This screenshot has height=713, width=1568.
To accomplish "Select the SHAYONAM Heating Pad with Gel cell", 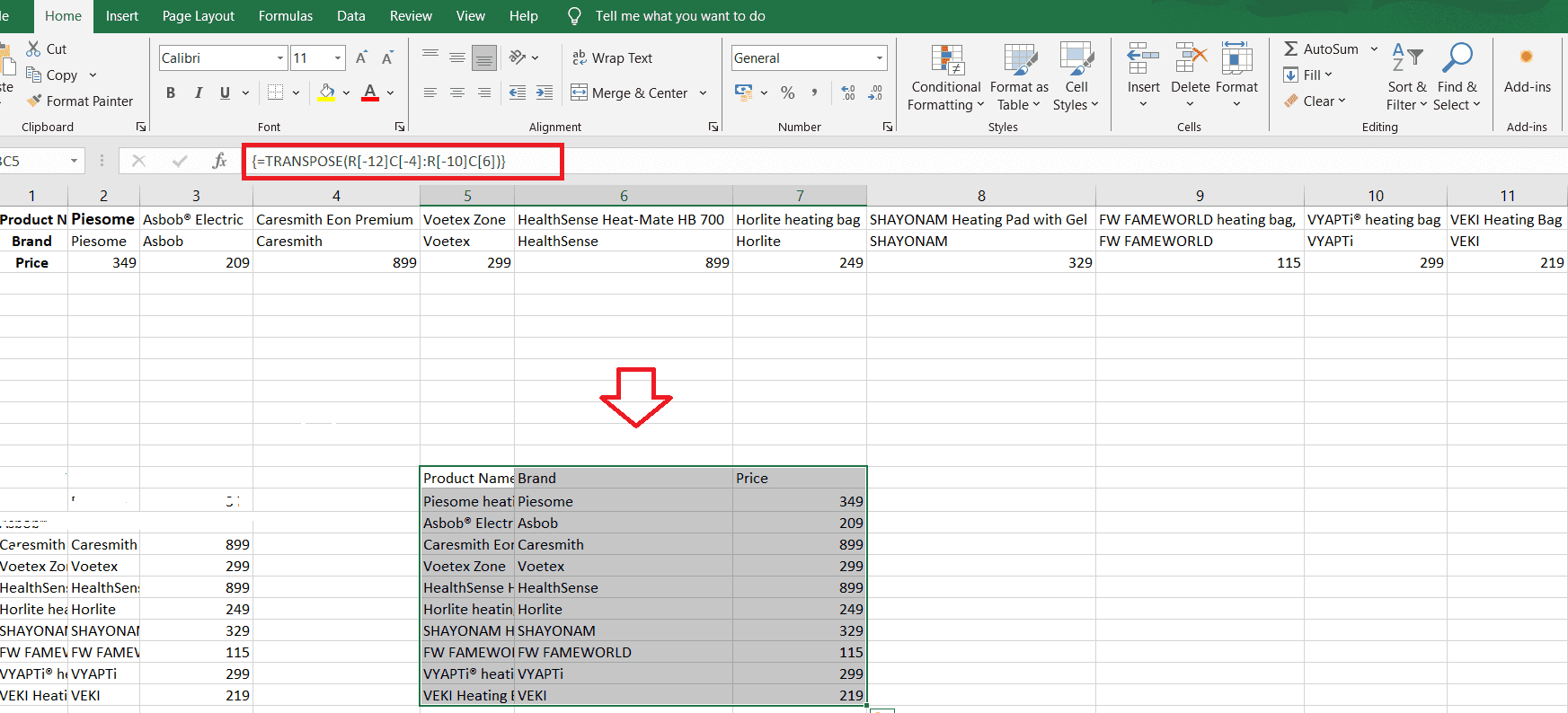I will click(981, 219).
